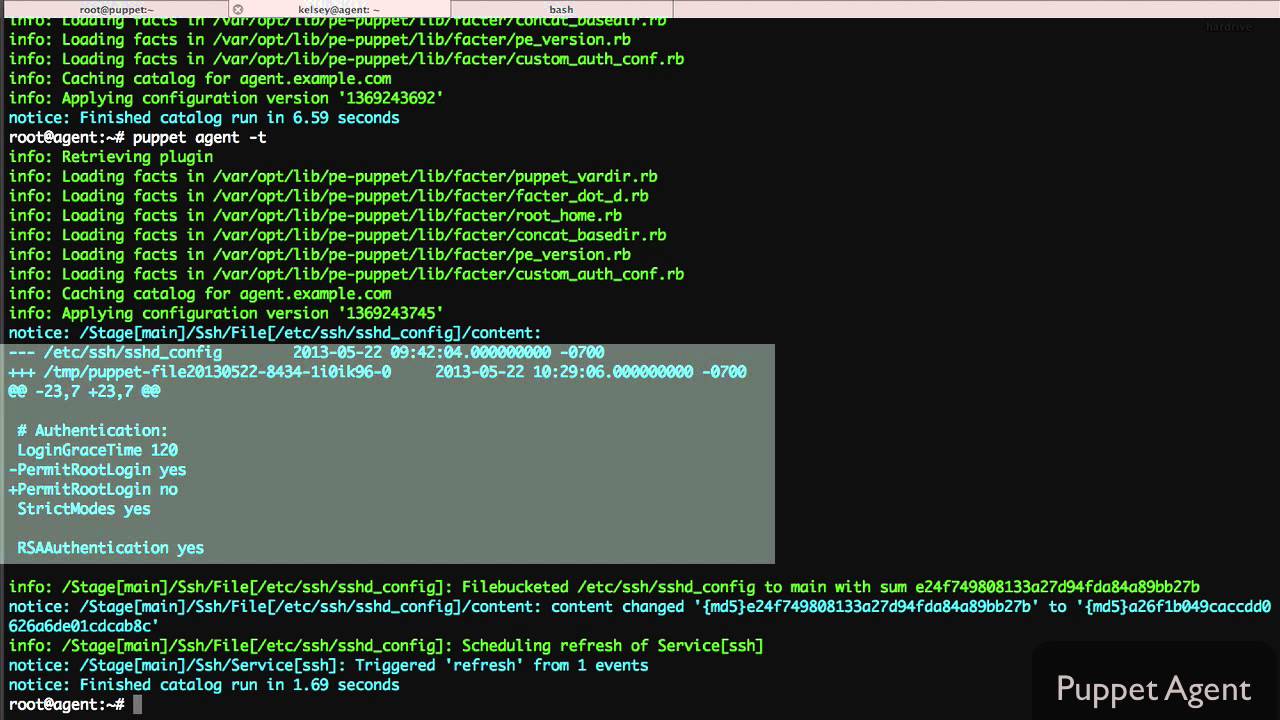Click the info line containing "Filebucketed /etc/ssh/sshd_config"
The image size is (1280, 720).
point(604,587)
